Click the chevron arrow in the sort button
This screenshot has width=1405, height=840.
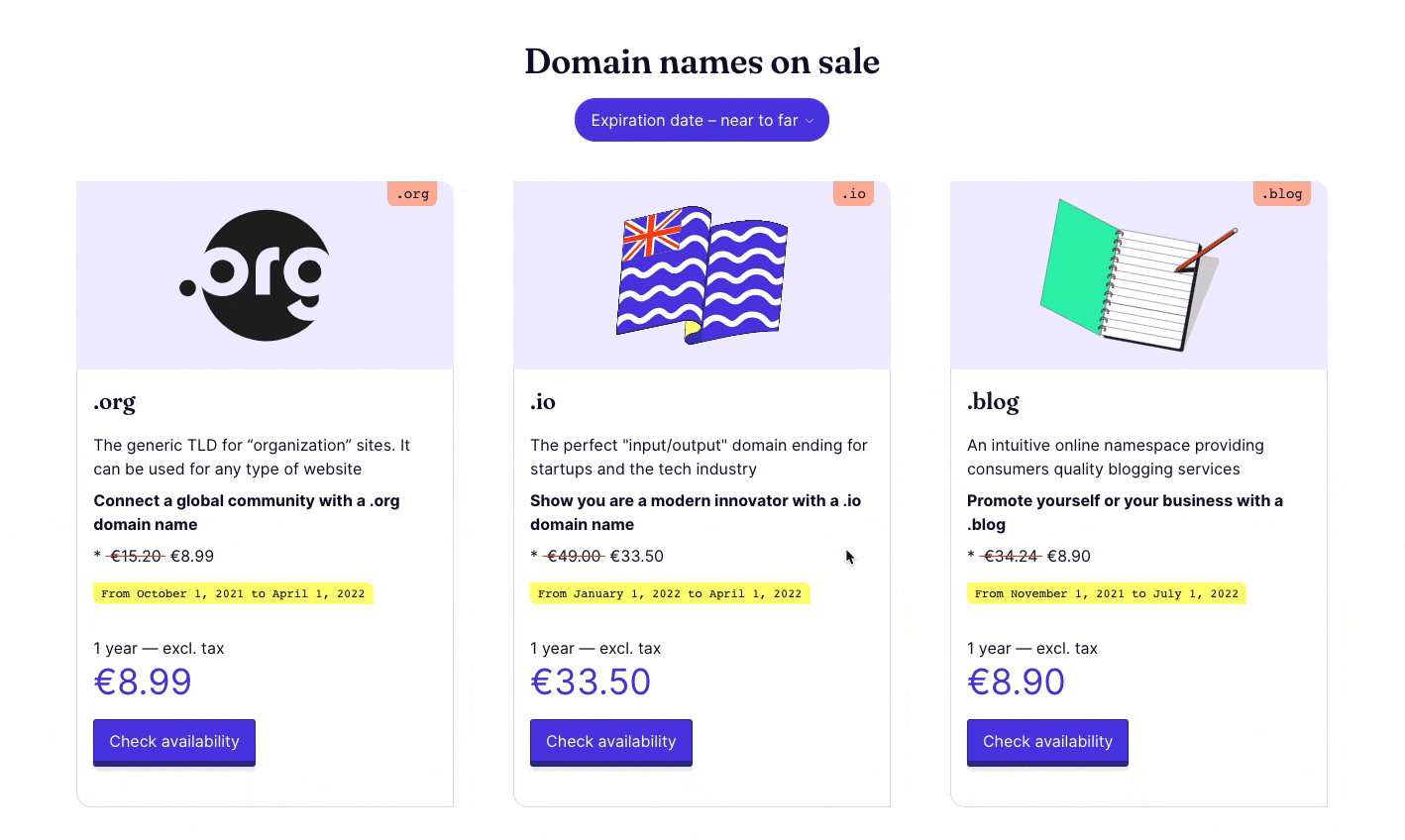(810, 122)
